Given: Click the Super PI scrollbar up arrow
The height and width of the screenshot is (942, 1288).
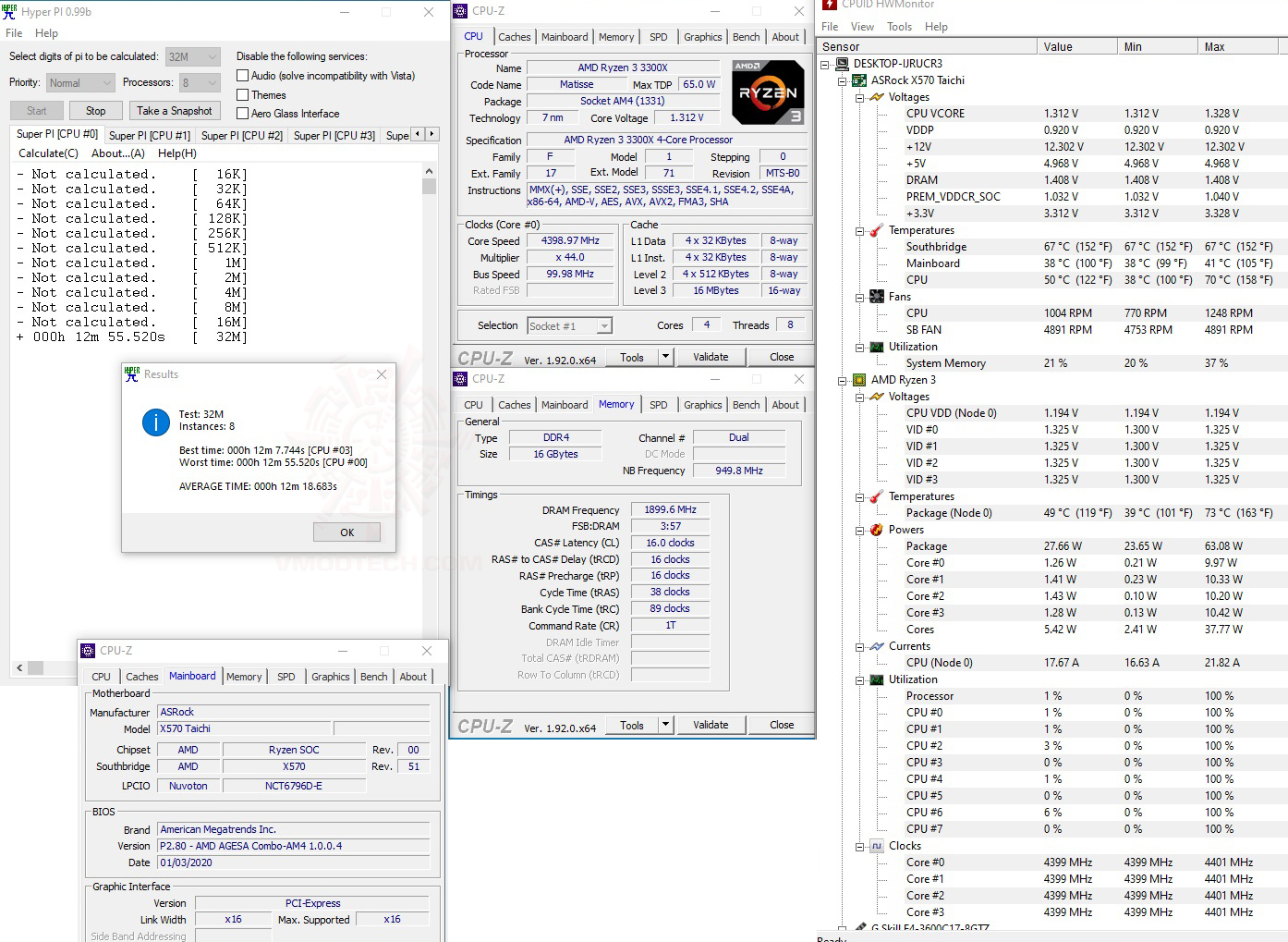Looking at the screenshot, I should click(429, 171).
